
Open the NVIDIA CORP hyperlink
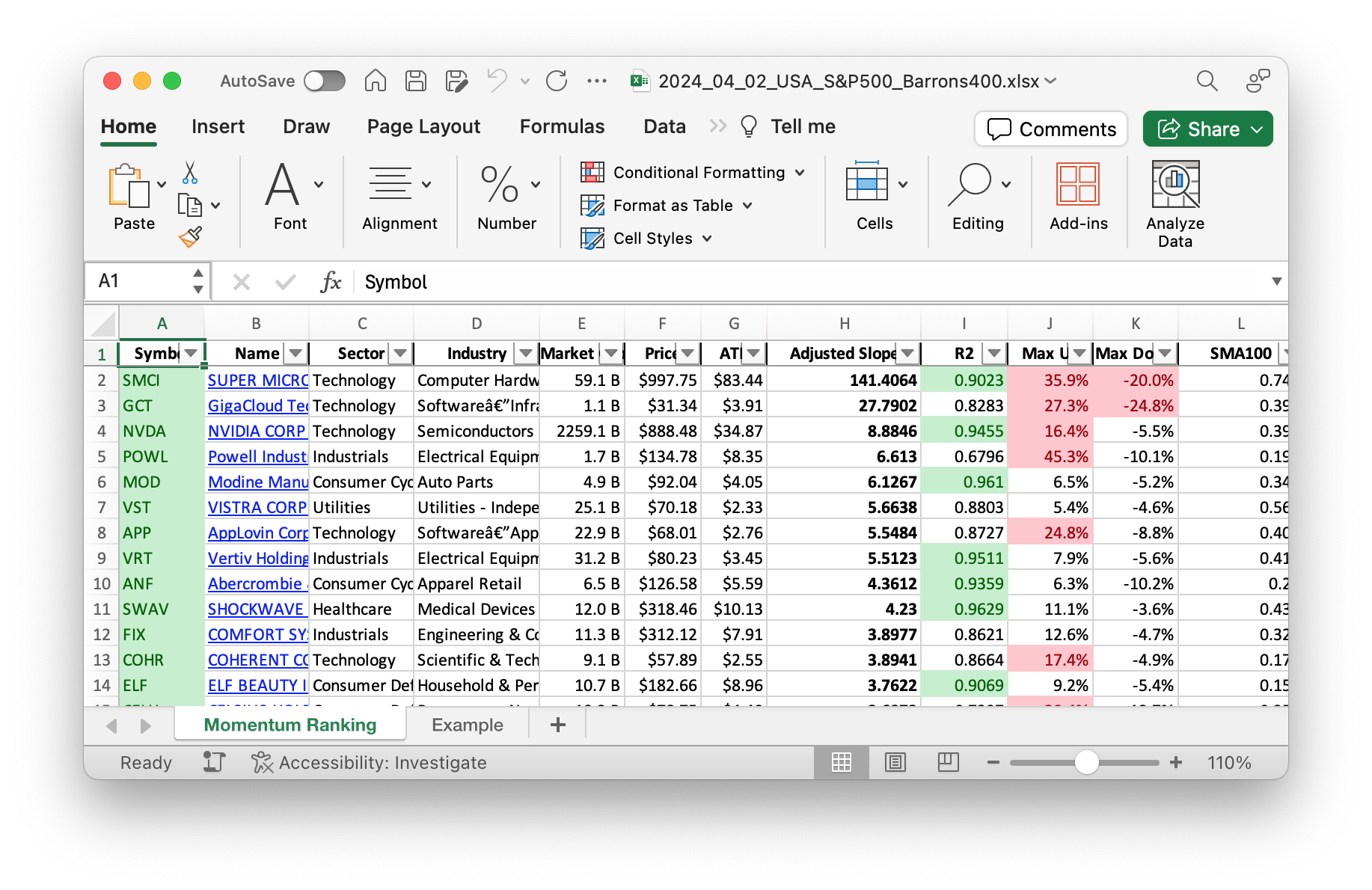click(257, 432)
